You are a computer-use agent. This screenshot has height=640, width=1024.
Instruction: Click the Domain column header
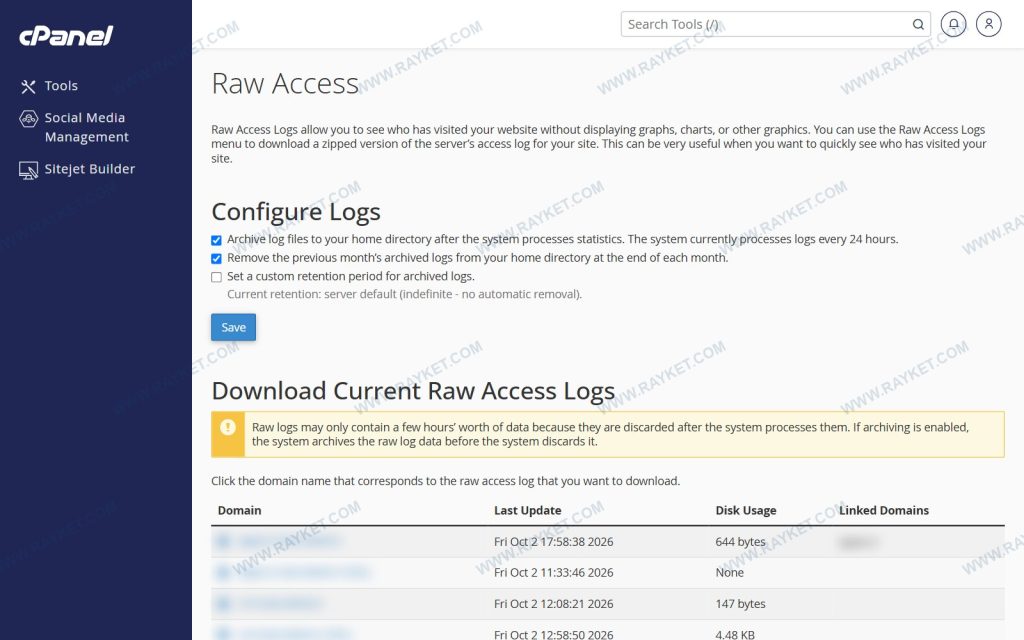240,510
